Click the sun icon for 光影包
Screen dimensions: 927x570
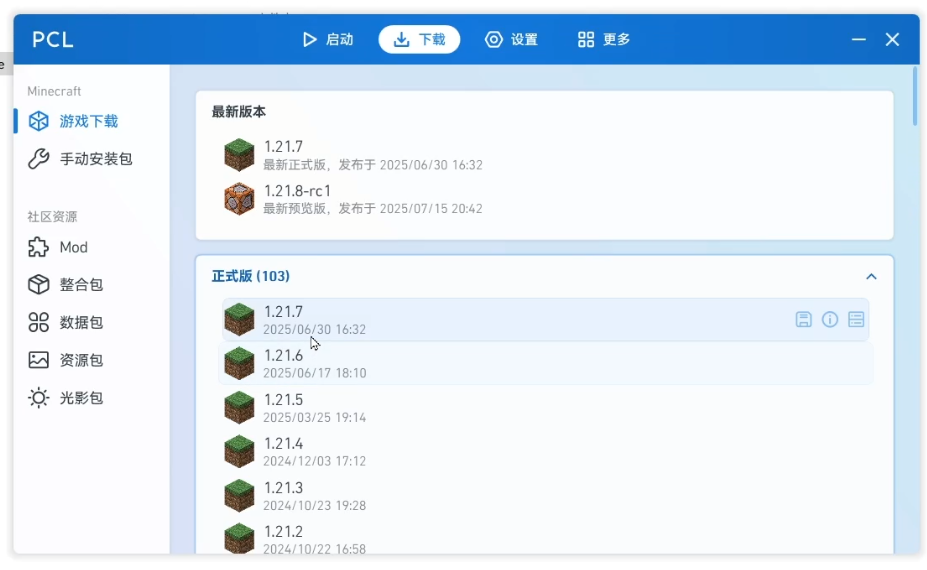pyautogui.click(x=38, y=398)
